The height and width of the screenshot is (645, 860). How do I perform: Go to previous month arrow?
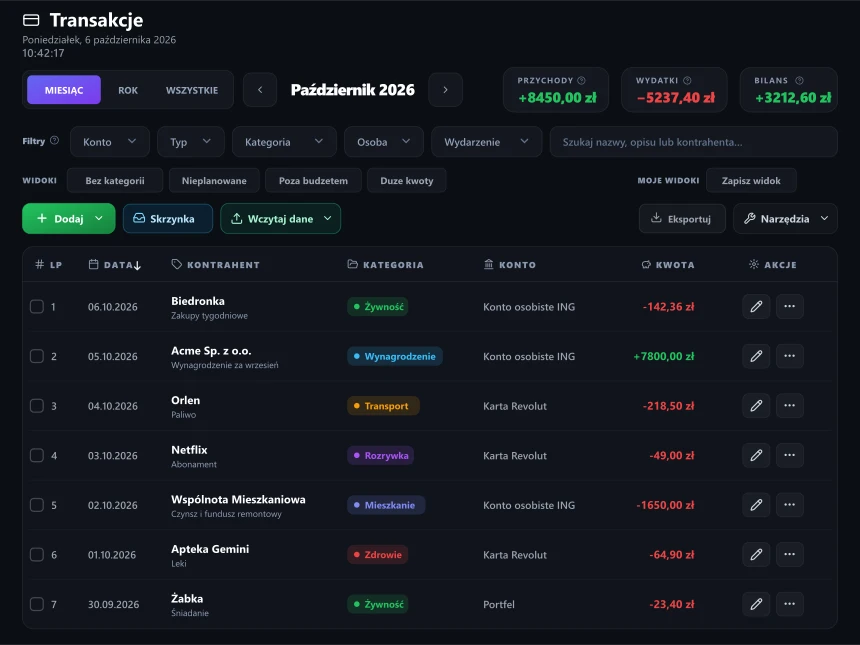click(260, 90)
